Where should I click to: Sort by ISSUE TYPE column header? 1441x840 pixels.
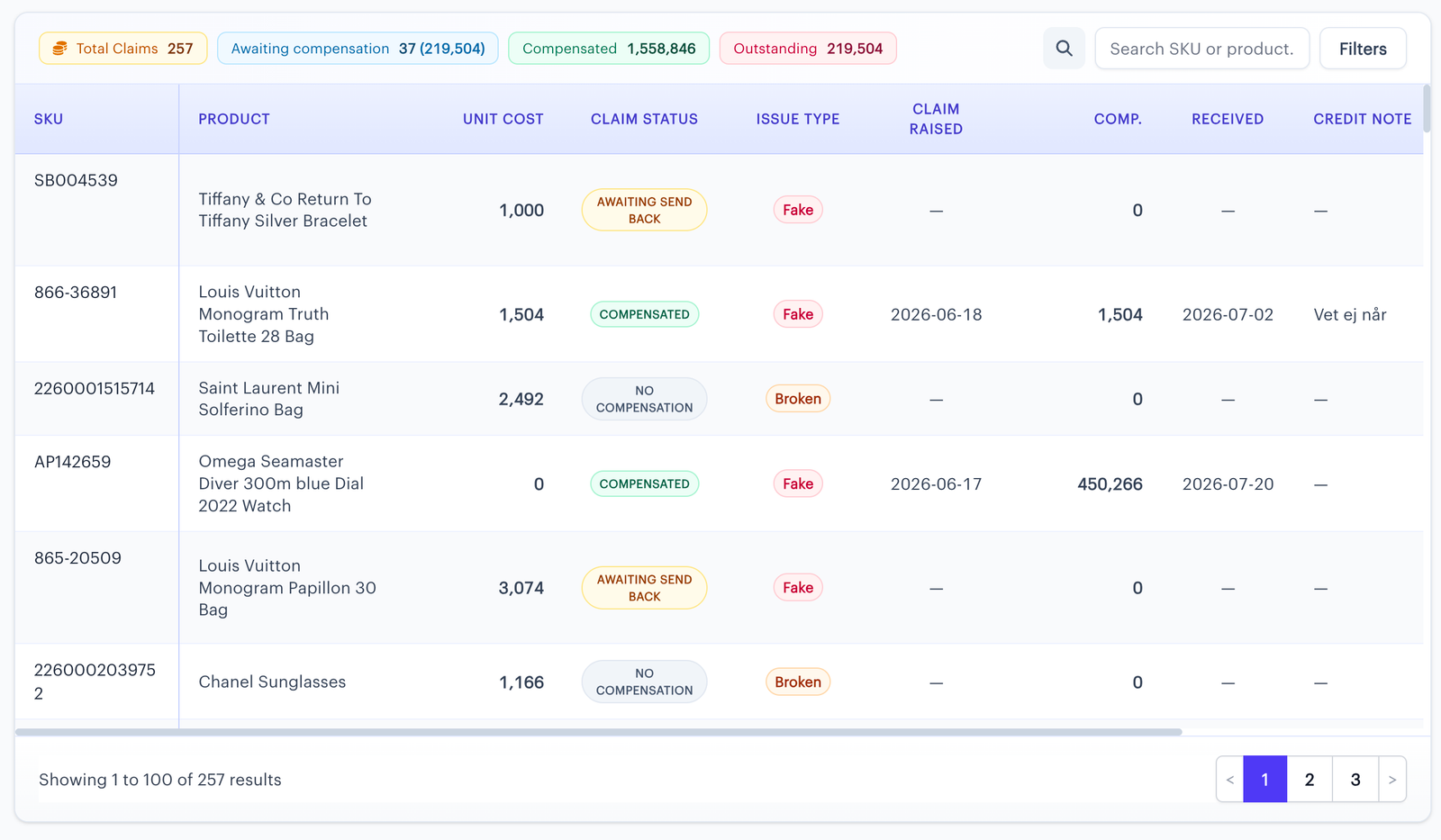pos(798,119)
